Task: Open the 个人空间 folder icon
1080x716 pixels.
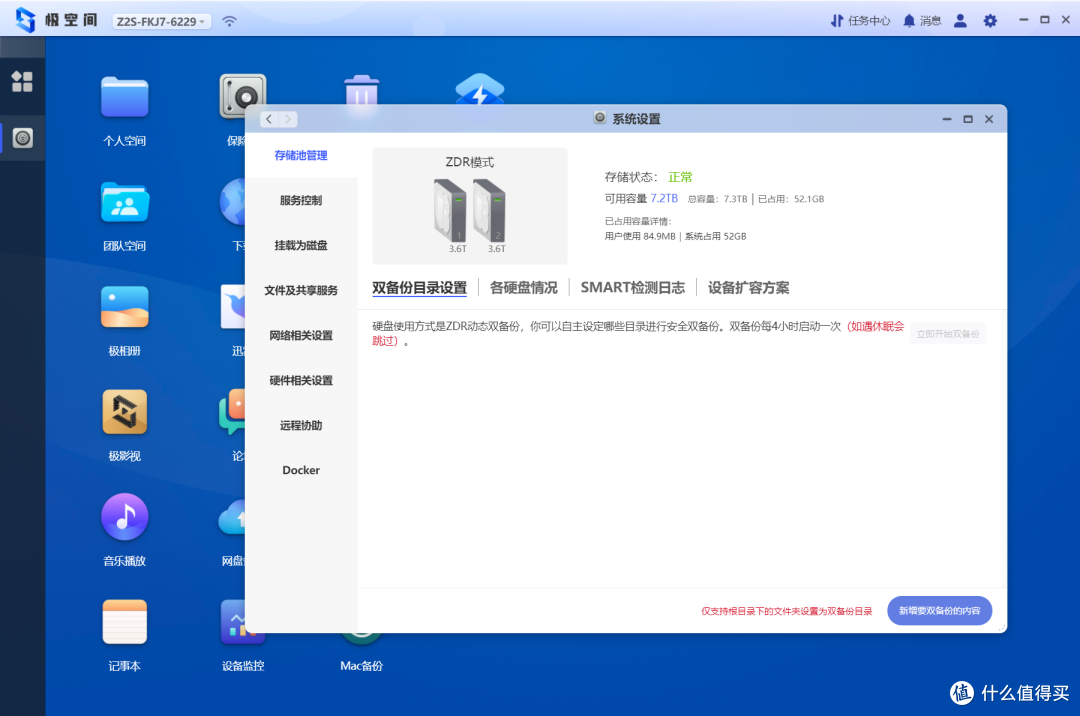Action: (x=124, y=97)
